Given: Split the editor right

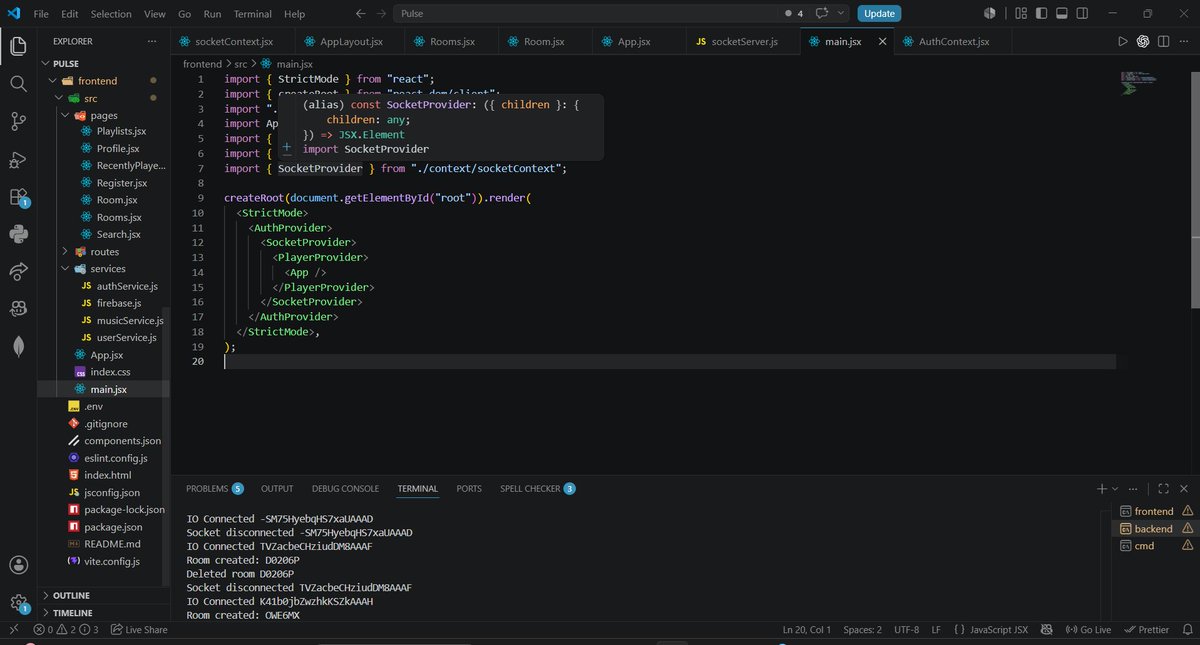Looking at the screenshot, I should click(1164, 41).
